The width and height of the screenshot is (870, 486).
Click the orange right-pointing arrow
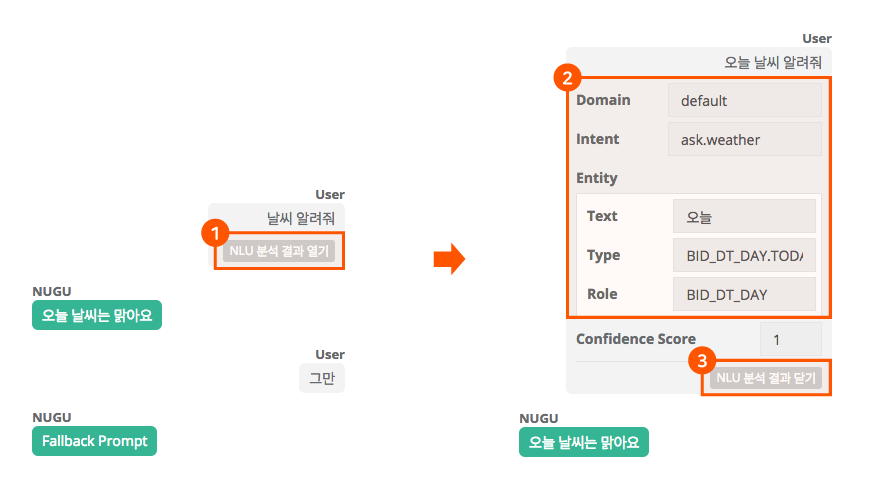[x=449, y=258]
